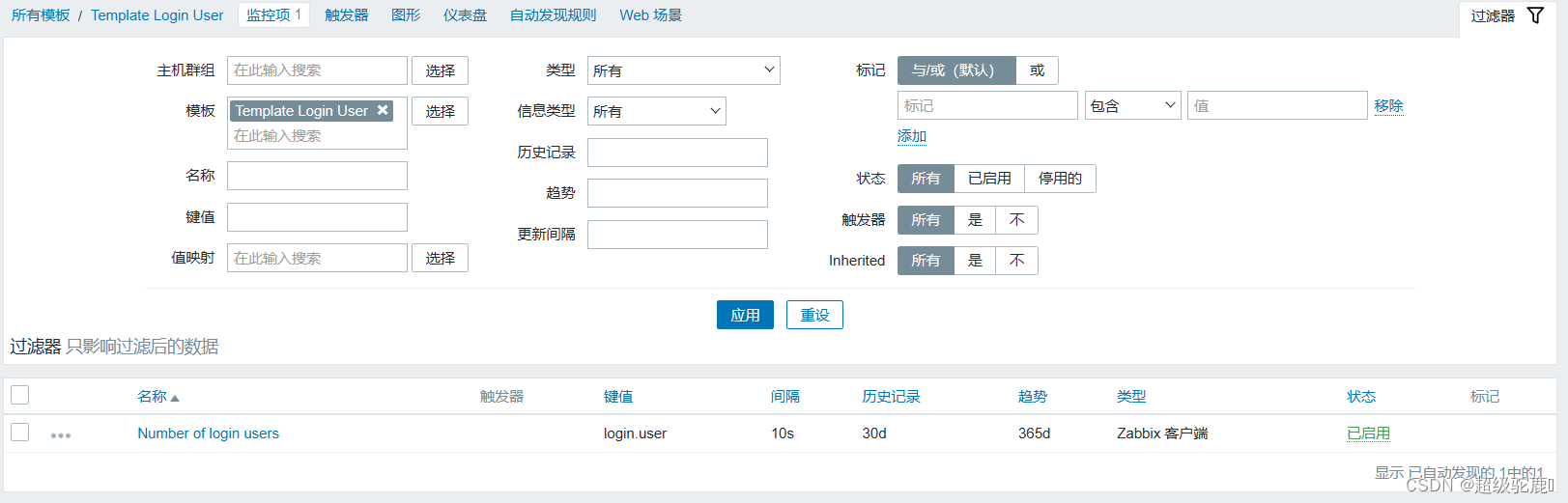Set Inherited filter to 不
This screenshot has height=503, width=1568.
(x=1017, y=261)
